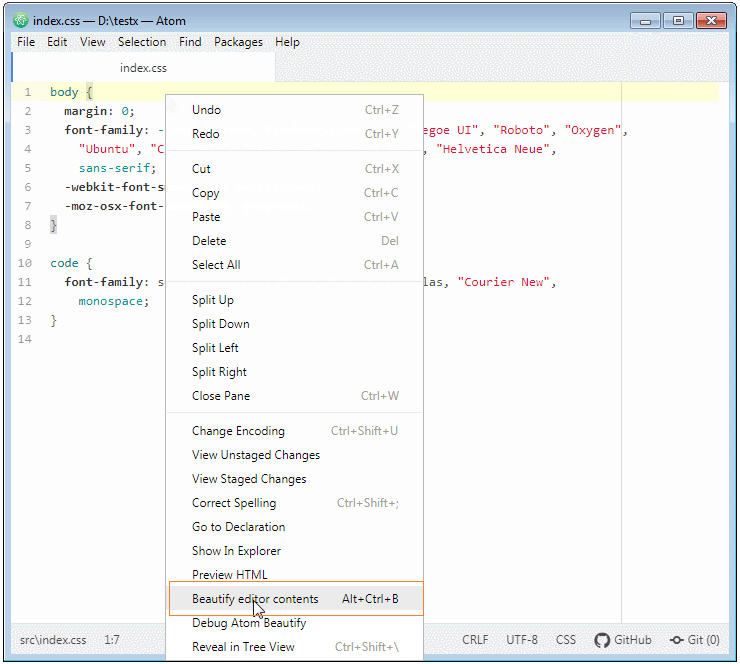
Task: Open the Find menu
Action: pyautogui.click(x=190, y=42)
